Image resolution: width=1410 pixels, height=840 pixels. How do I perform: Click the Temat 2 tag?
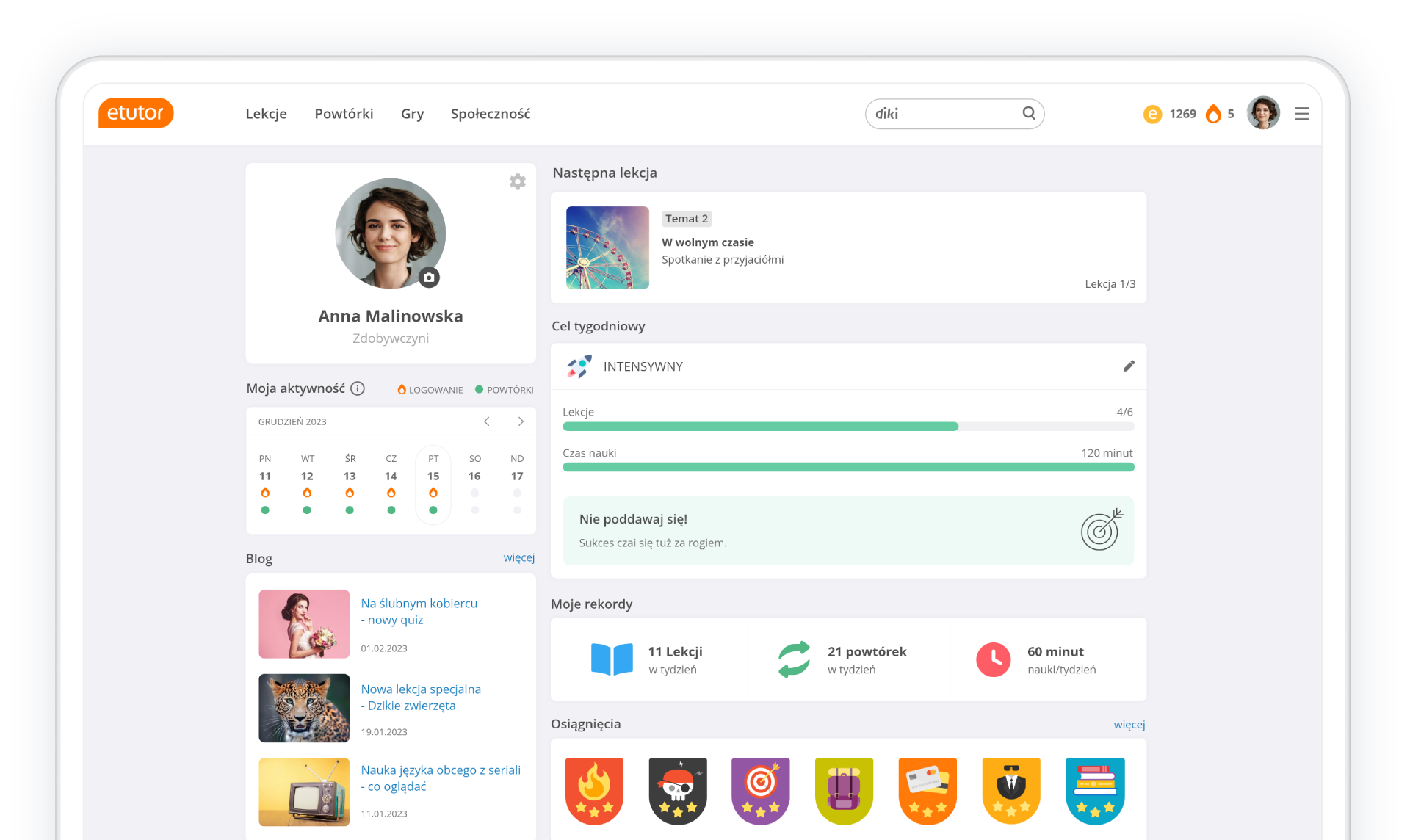coord(687,219)
